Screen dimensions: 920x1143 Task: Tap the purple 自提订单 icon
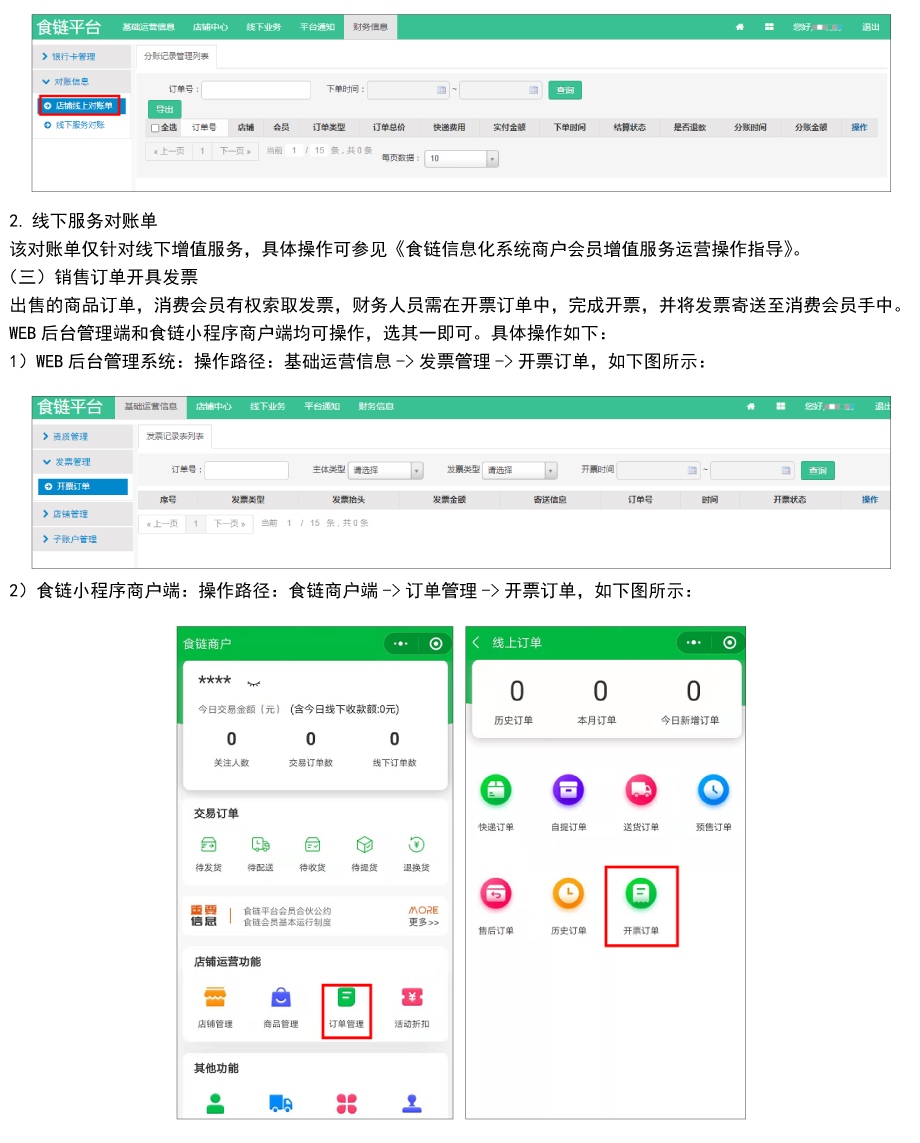(568, 791)
